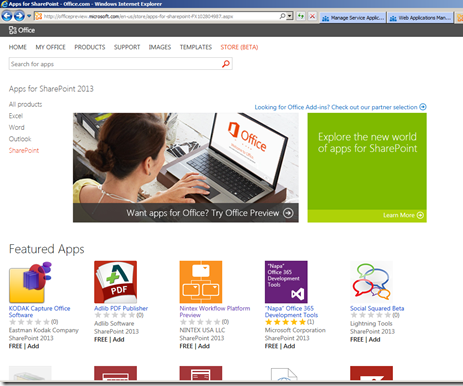Select All products category
Viewport: 463px width, 386px height.
25,105
